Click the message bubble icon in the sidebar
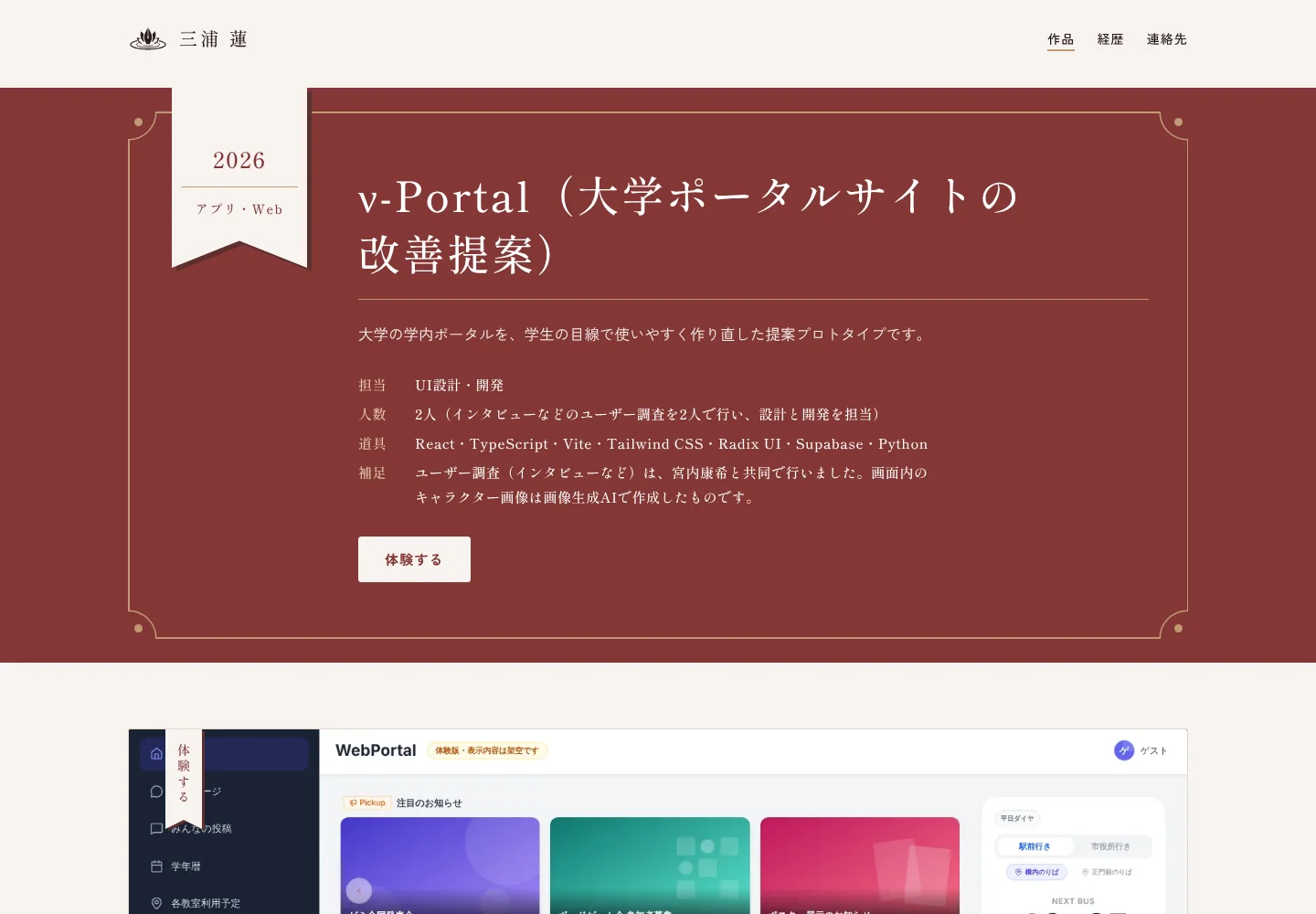The height and width of the screenshot is (914, 1316). point(156,792)
